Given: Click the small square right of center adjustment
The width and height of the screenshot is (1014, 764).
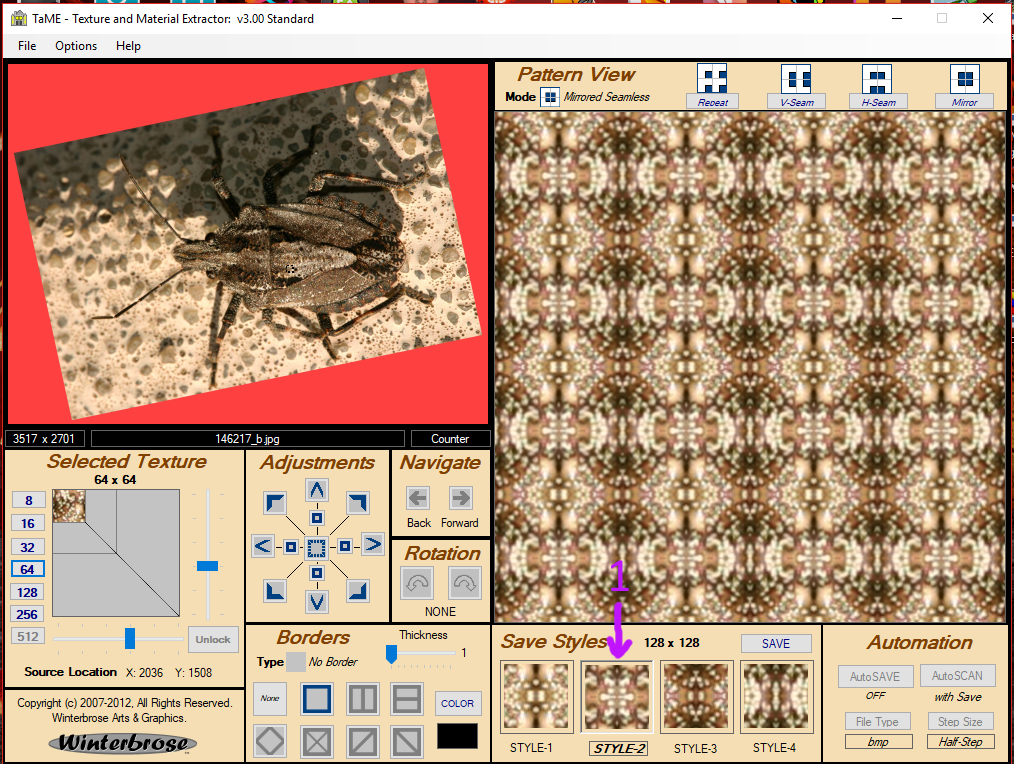Looking at the screenshot, I should click(345, 547).
